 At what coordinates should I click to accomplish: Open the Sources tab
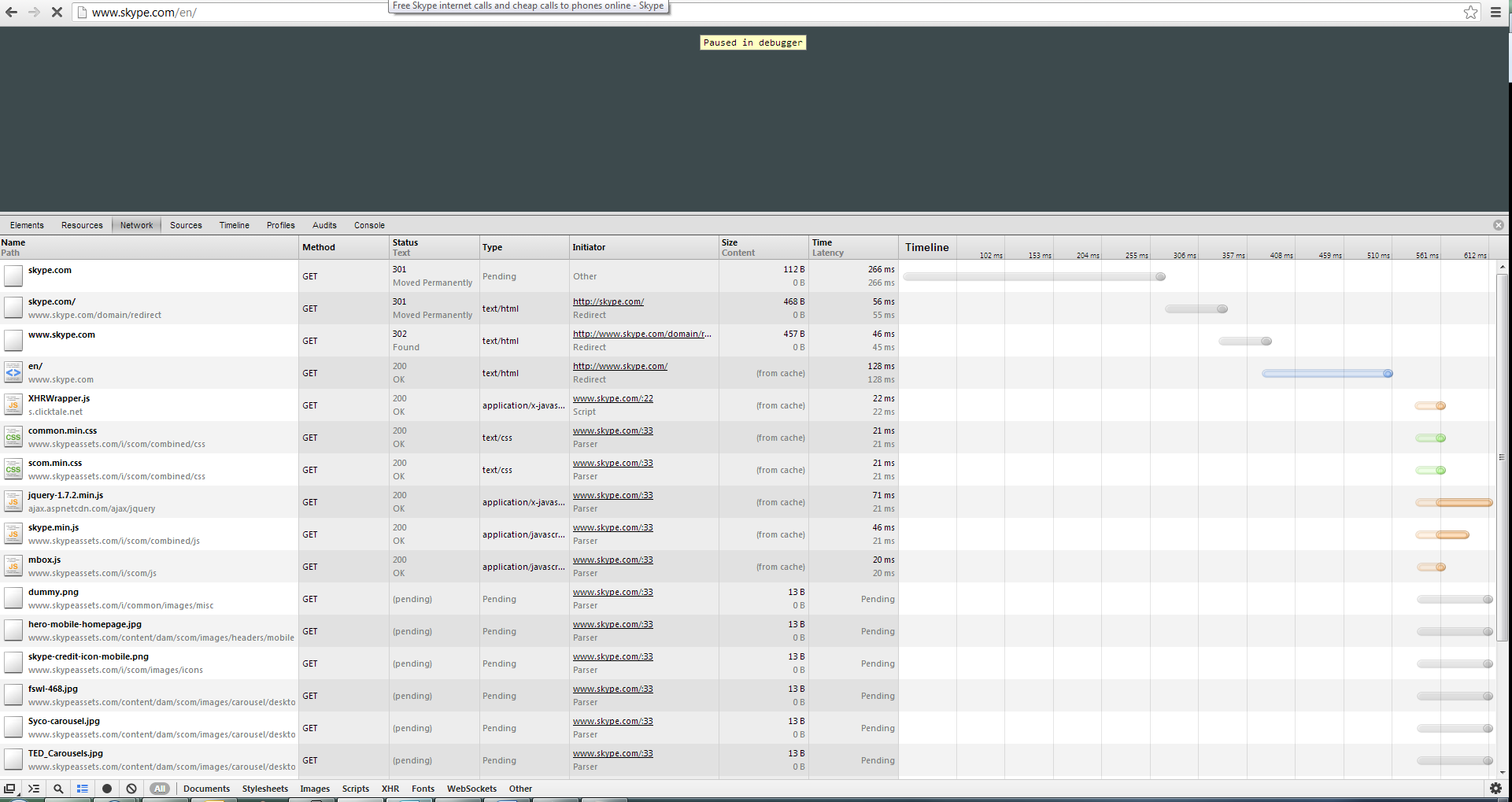pyautogui.click(x=186, y=225)
